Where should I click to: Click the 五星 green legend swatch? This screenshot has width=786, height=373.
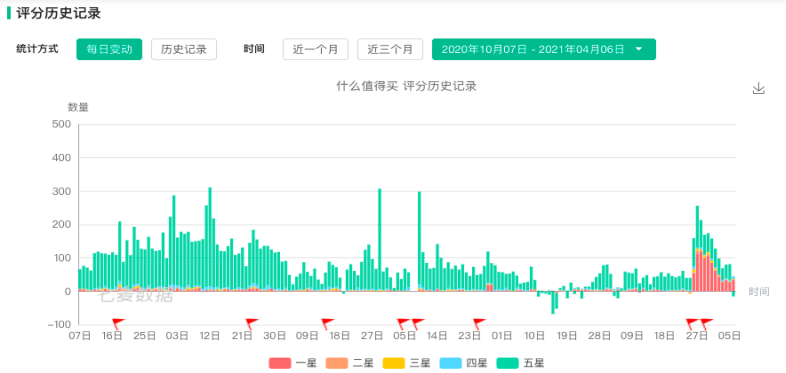pyautogui.click(x=507, y=363)
